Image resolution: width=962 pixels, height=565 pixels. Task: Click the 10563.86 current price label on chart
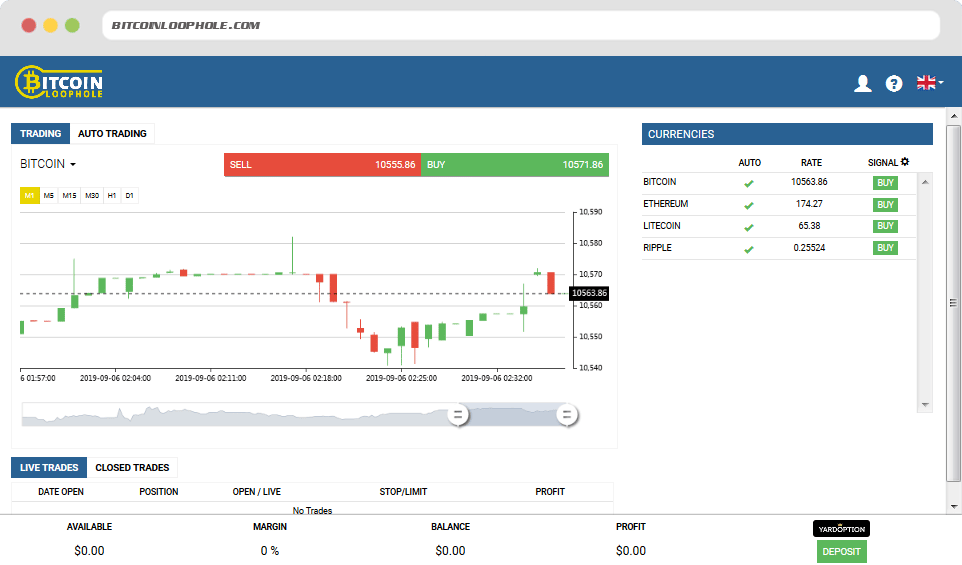[589, 293]
